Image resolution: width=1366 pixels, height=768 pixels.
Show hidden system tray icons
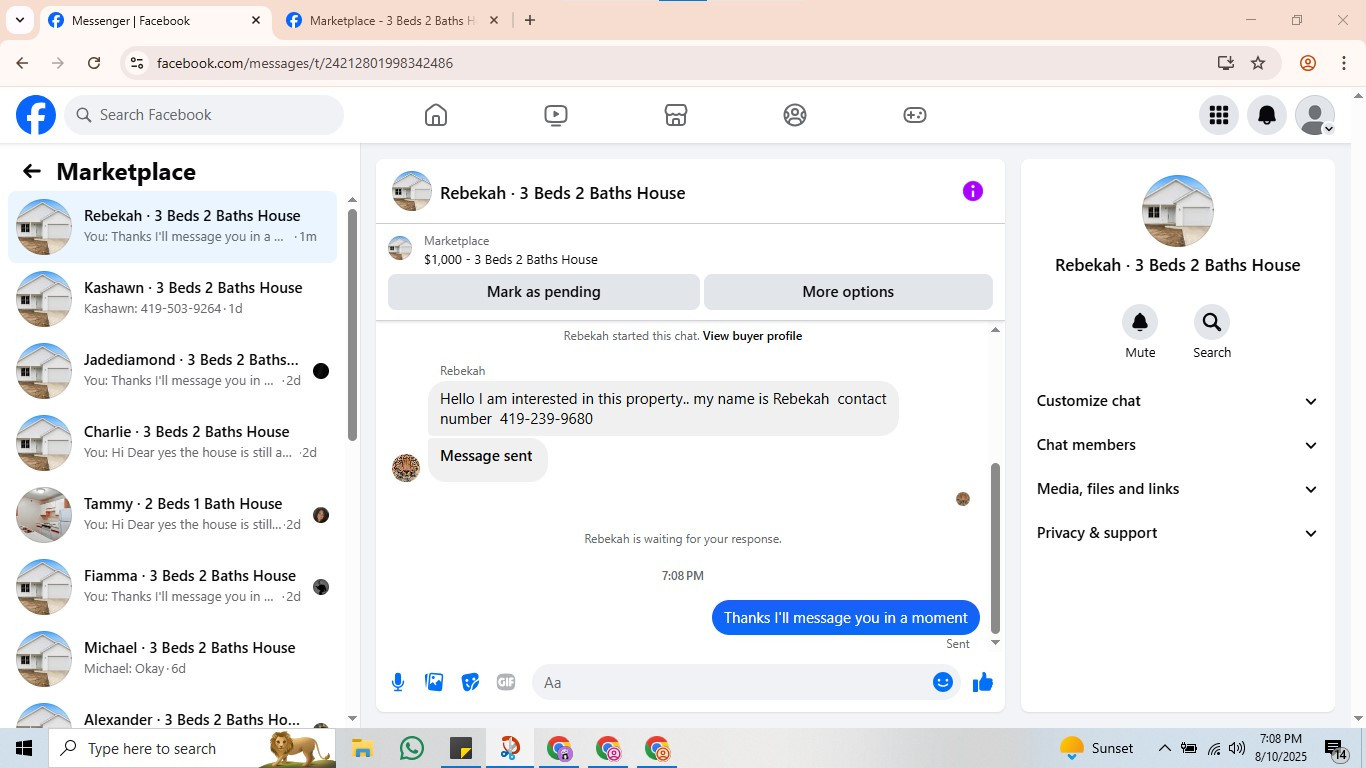(1164, 748)
